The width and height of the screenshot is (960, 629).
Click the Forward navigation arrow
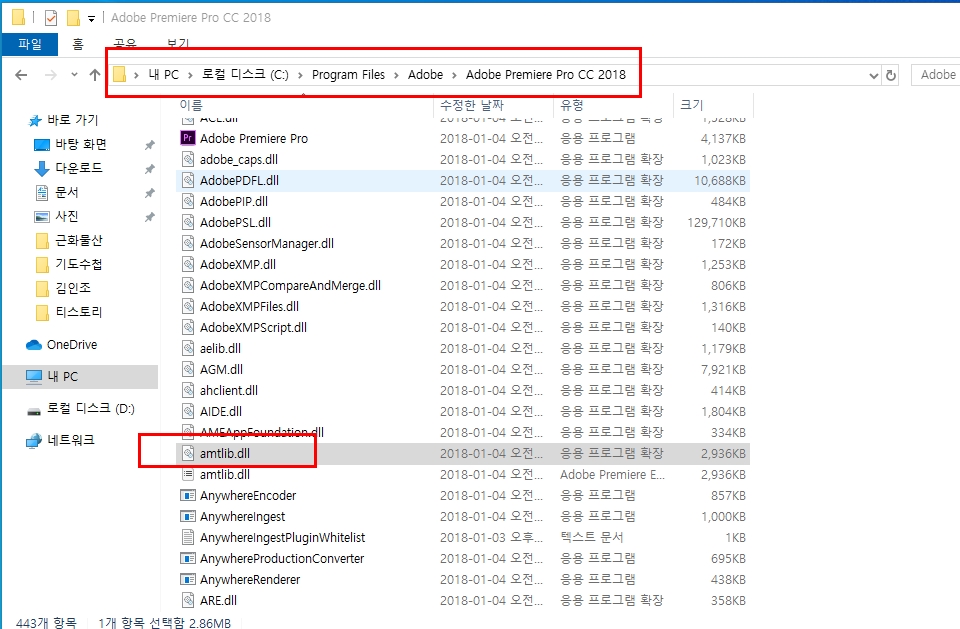[x=51, y=75]
